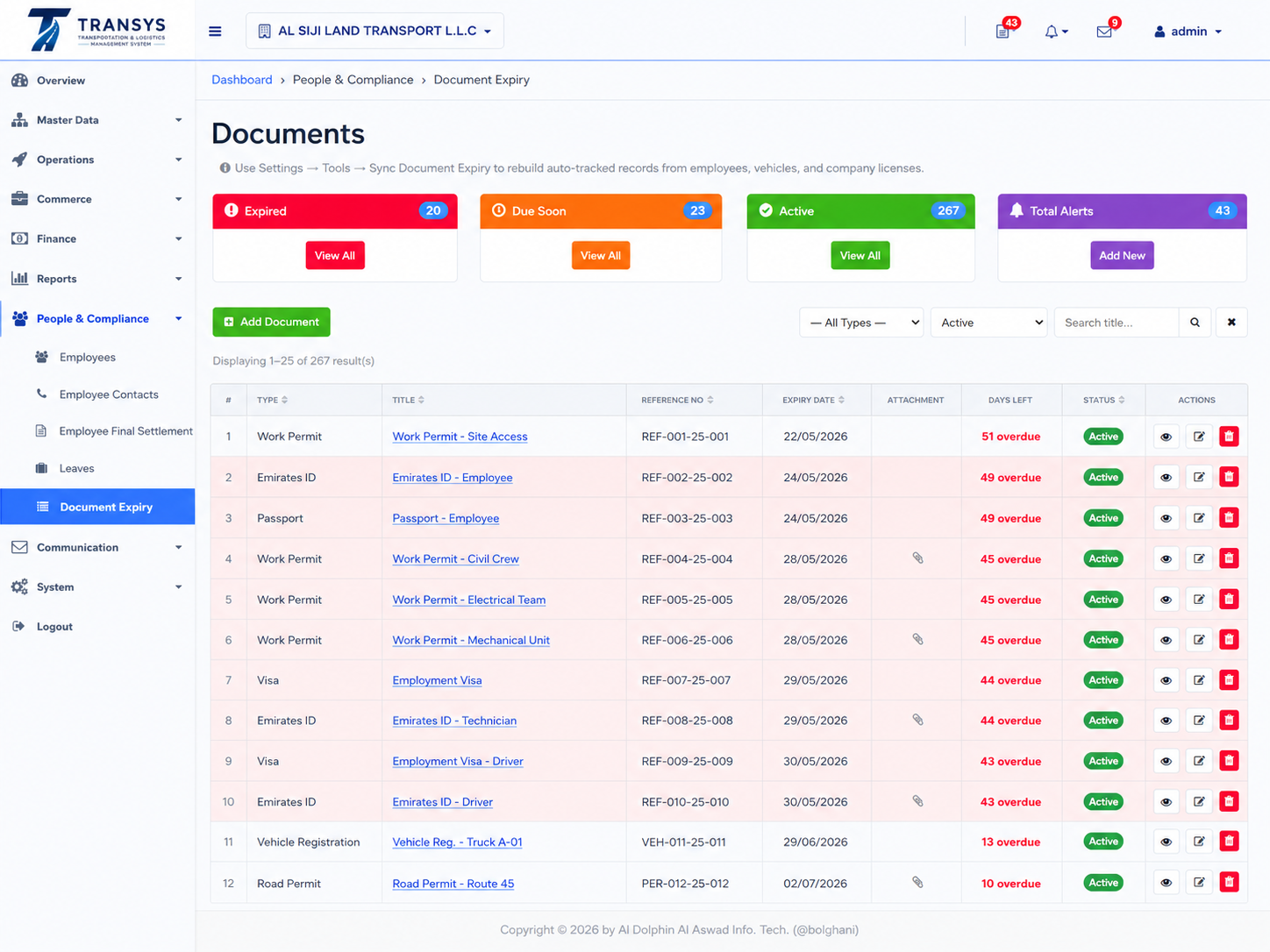This screenshot has height=952, width=1270.
Task: Open the notifications bell icon
Action: click(x=1056, y=32)
